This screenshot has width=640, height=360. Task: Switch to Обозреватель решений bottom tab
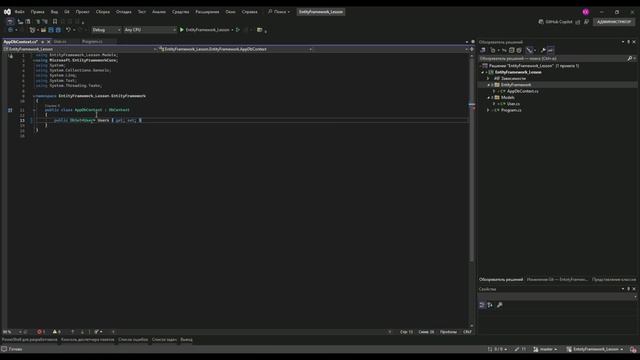click(501, 280)
